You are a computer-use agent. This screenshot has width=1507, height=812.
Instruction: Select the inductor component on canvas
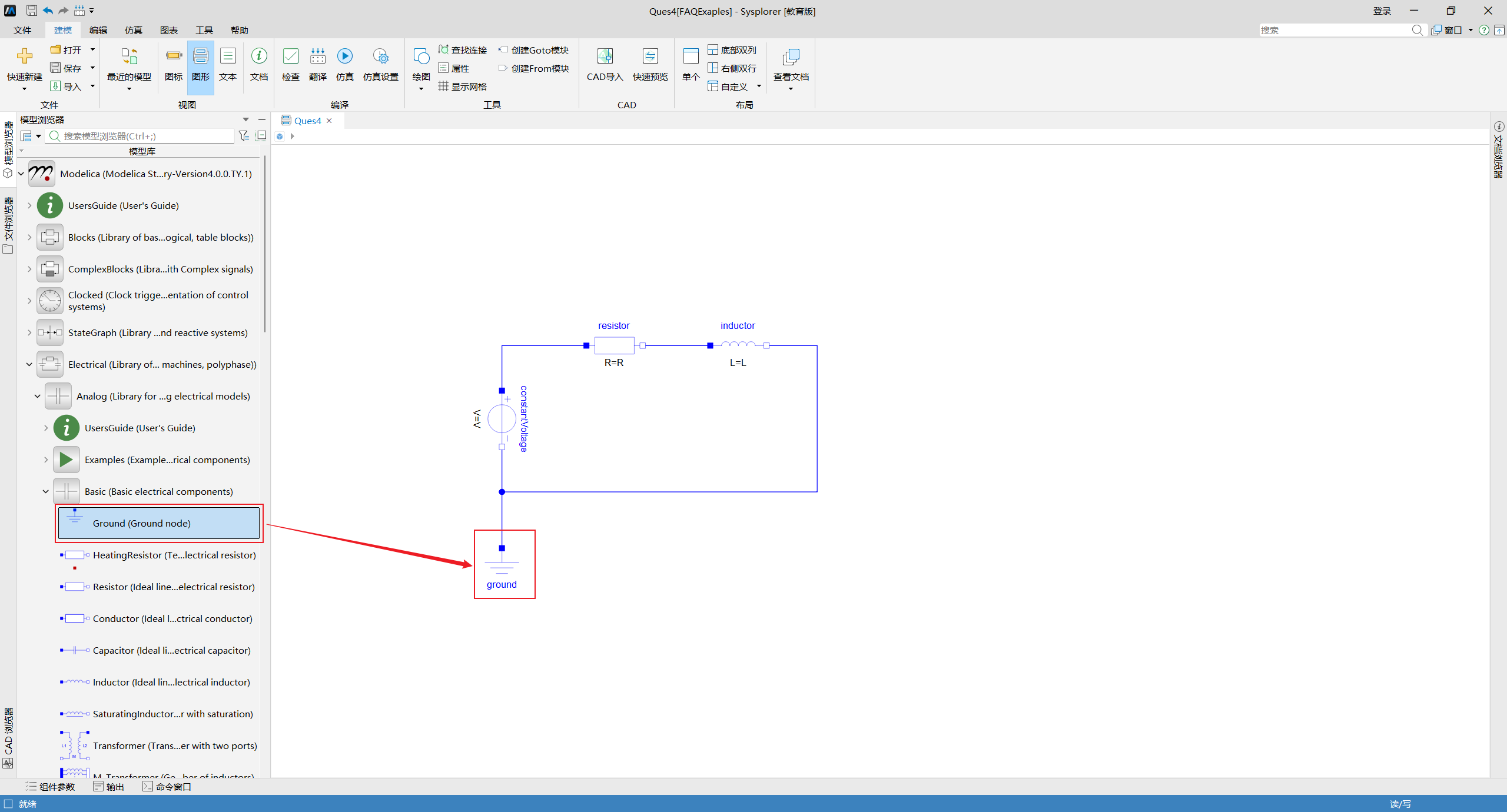pyautogui.click(x=738, y=345)
